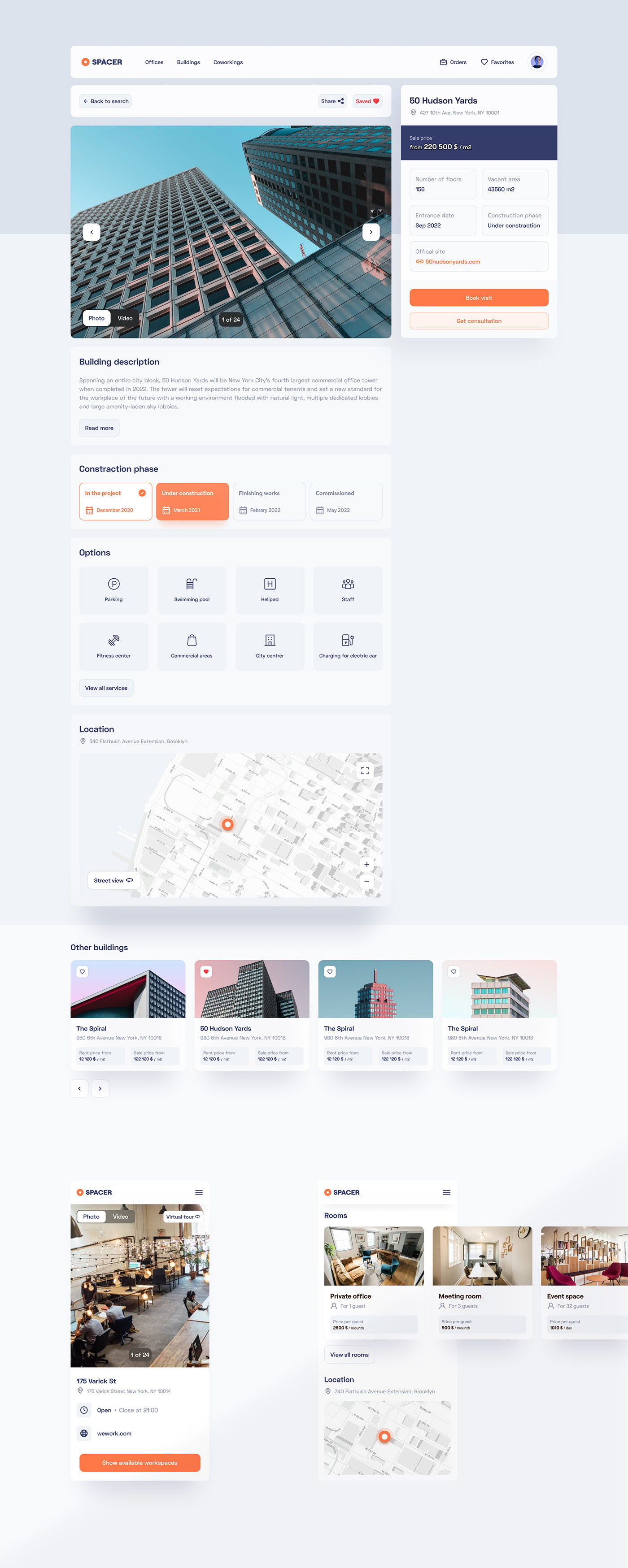Open the Coworkings menu
The height and width of the screenshot is (1568, 628).
coord(228,62)
